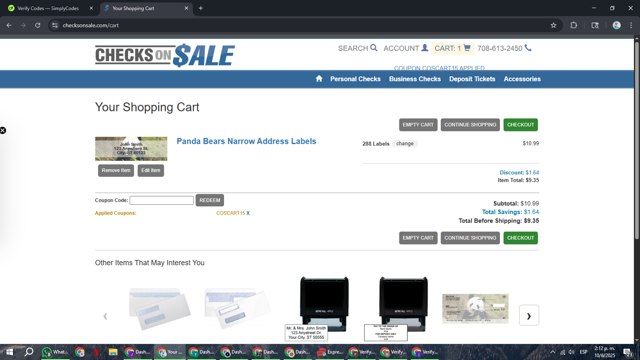View site information icon in address bar

point(55,25)
